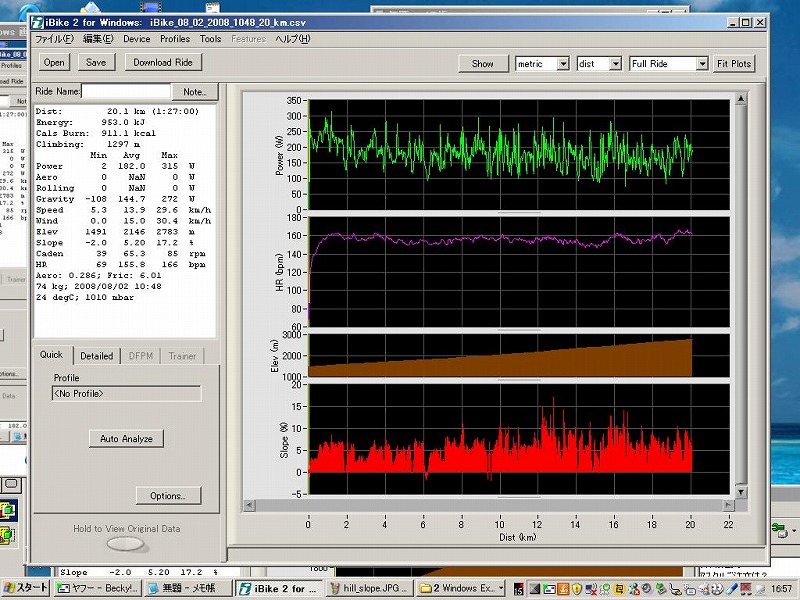Open the Device menu
This screenshot has width=800, height=600.
tap(136, 39)
